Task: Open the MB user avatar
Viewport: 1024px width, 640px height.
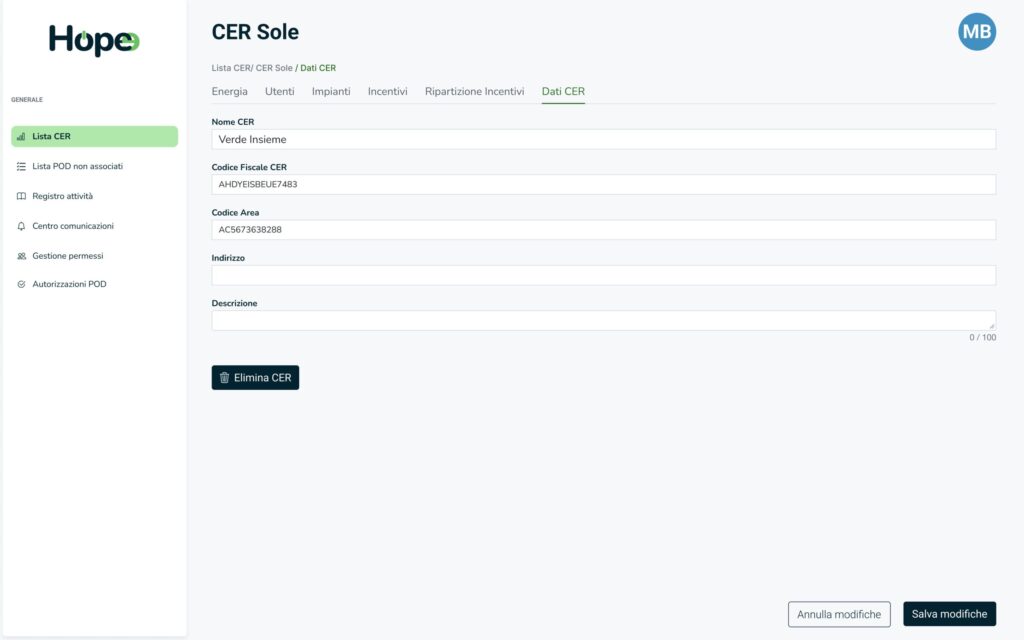Action: click(x=976, y=32)
